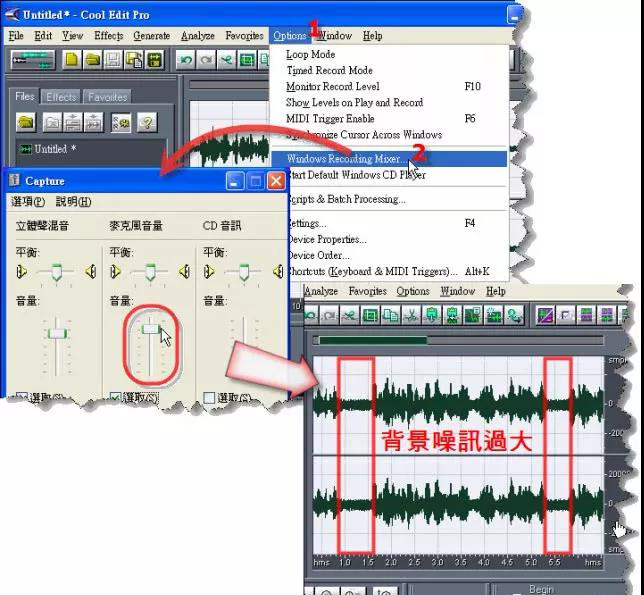Image resolution: width=644 pixels, height=595 pixels.
Task: Click the CD 音訊 balance slider handle
Action: [244, 272]
